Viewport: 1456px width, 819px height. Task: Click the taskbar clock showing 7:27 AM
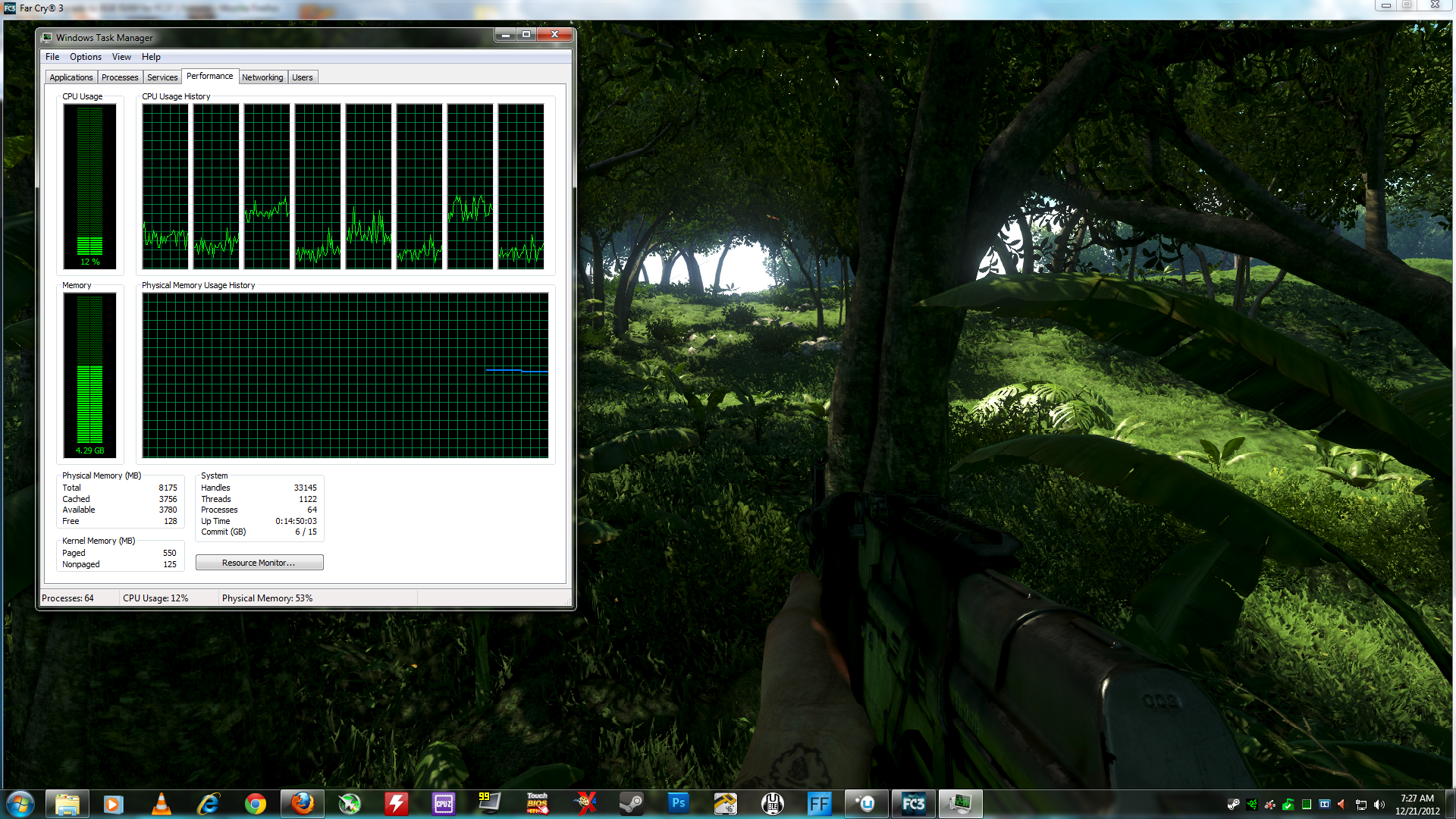click(1417, 805)
